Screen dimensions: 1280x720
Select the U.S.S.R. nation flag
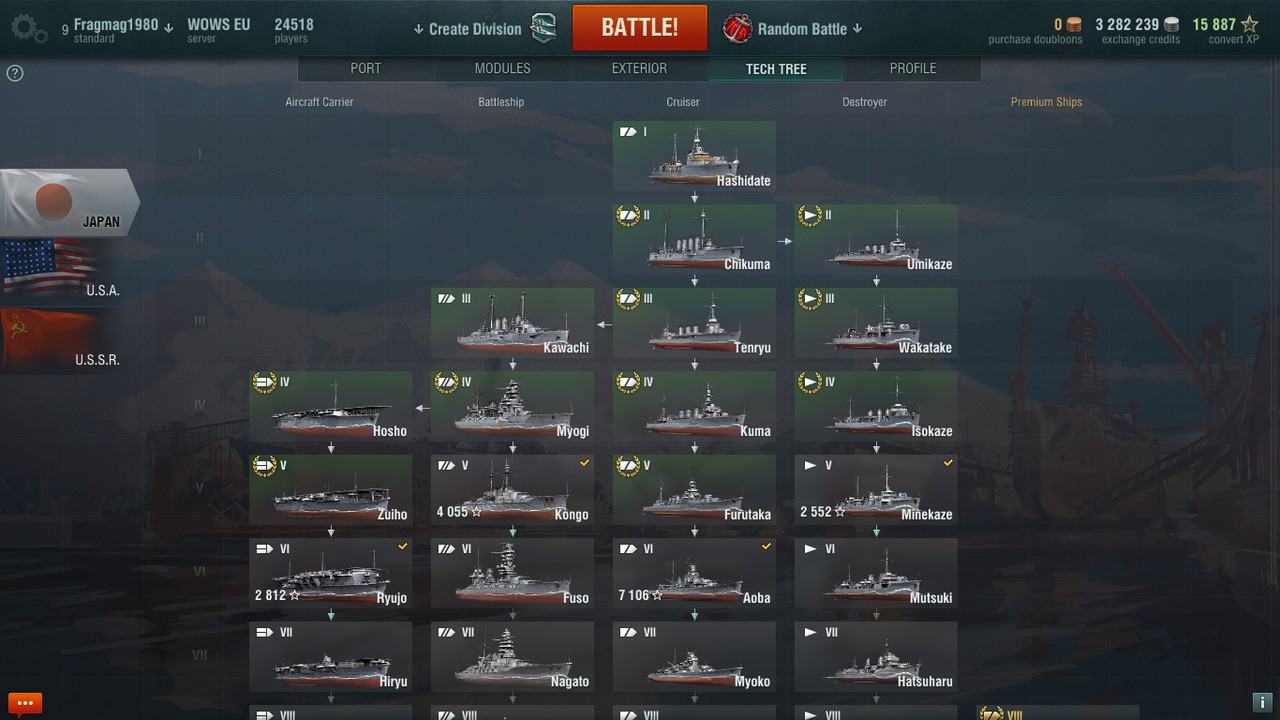(x=62, y=340)
